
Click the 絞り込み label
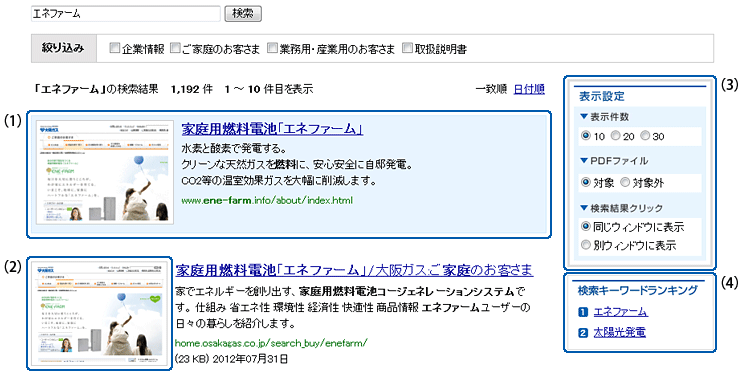(63, 48)
